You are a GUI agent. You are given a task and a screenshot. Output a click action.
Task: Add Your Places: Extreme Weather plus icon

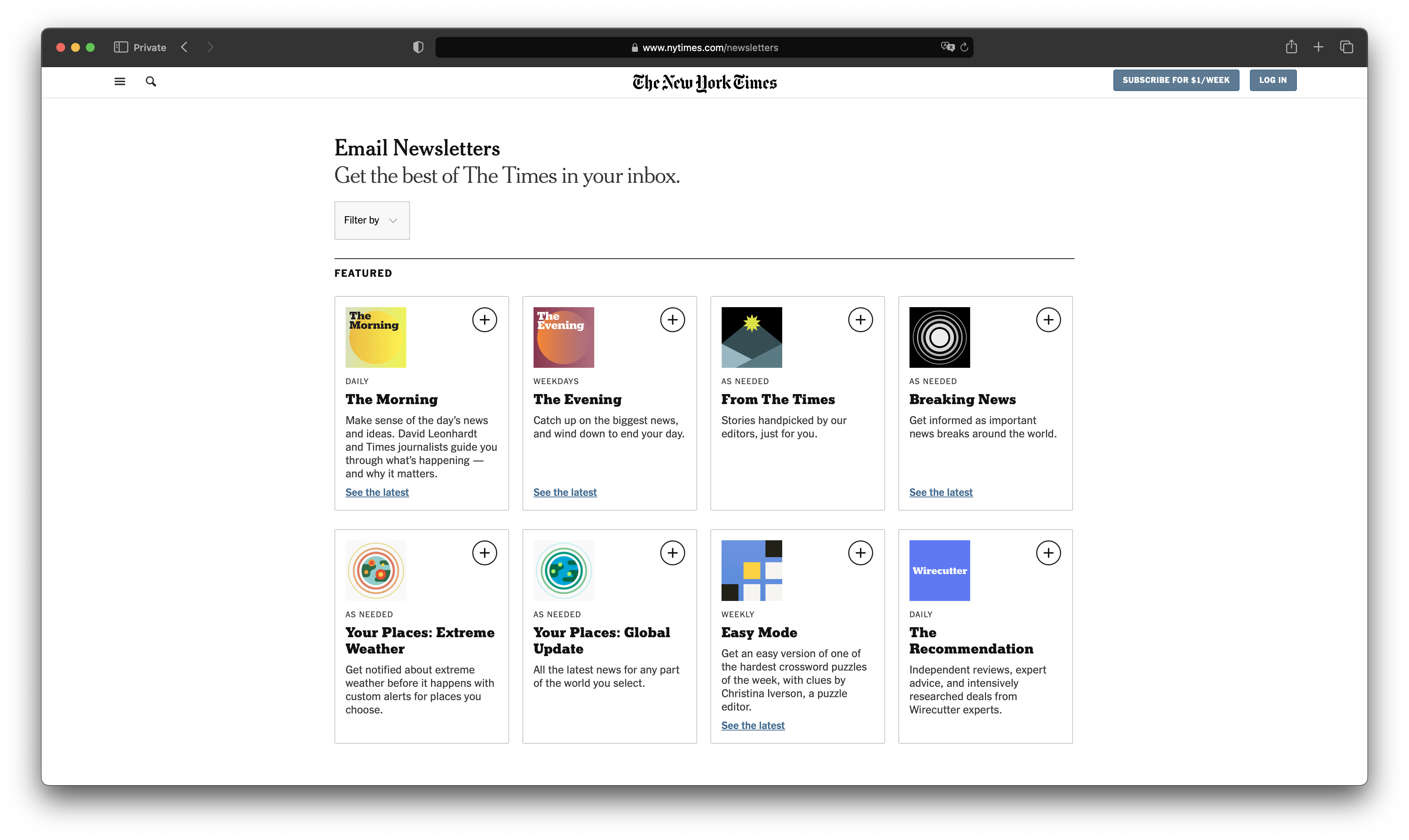tap(484, 553)
